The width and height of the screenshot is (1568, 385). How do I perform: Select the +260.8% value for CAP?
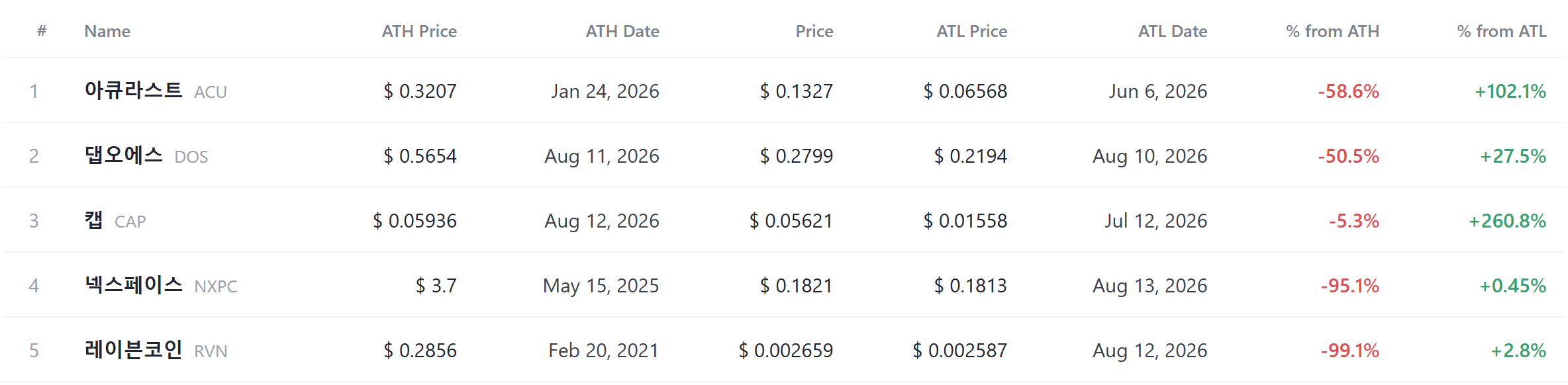click(x=1507, y=221)
